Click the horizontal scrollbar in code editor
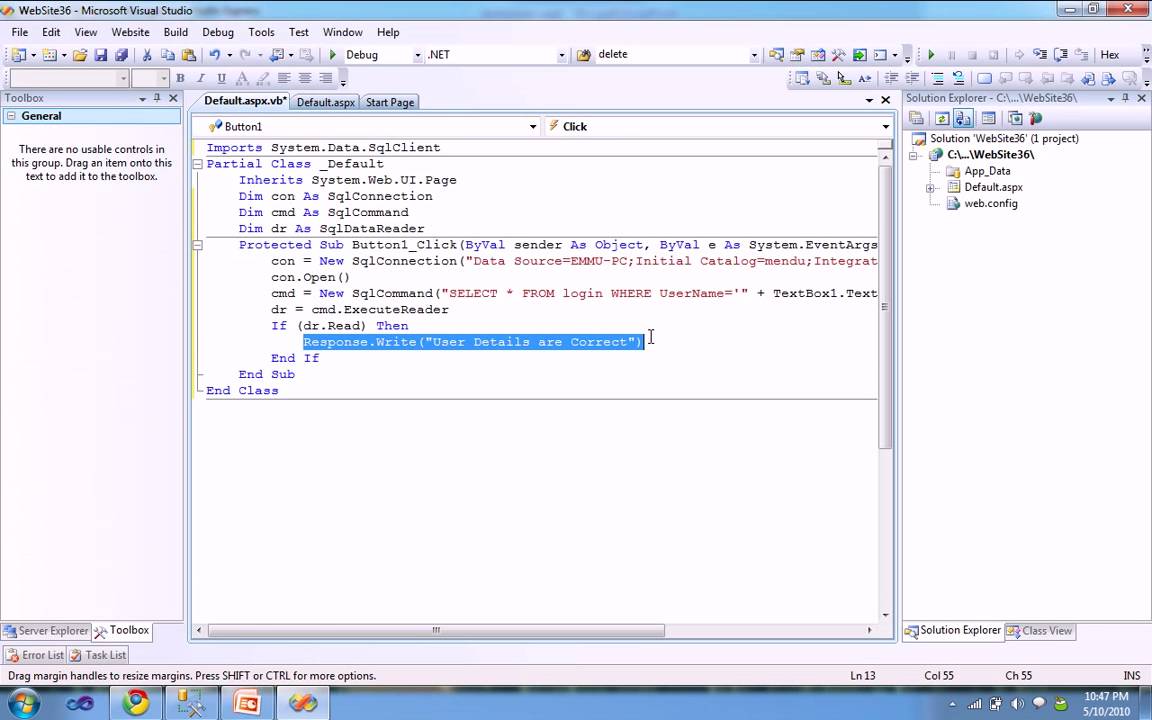Image resolution: width=1152 pixels, height=720 pixels. [436, 630]
